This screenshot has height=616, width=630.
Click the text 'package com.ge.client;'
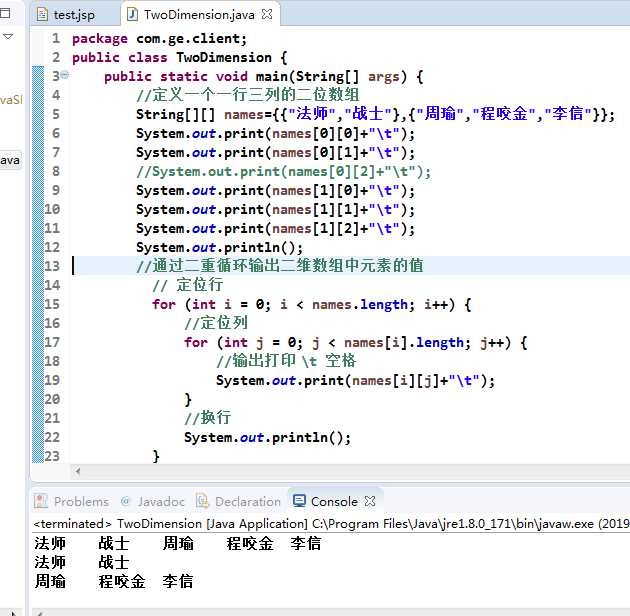160,39
